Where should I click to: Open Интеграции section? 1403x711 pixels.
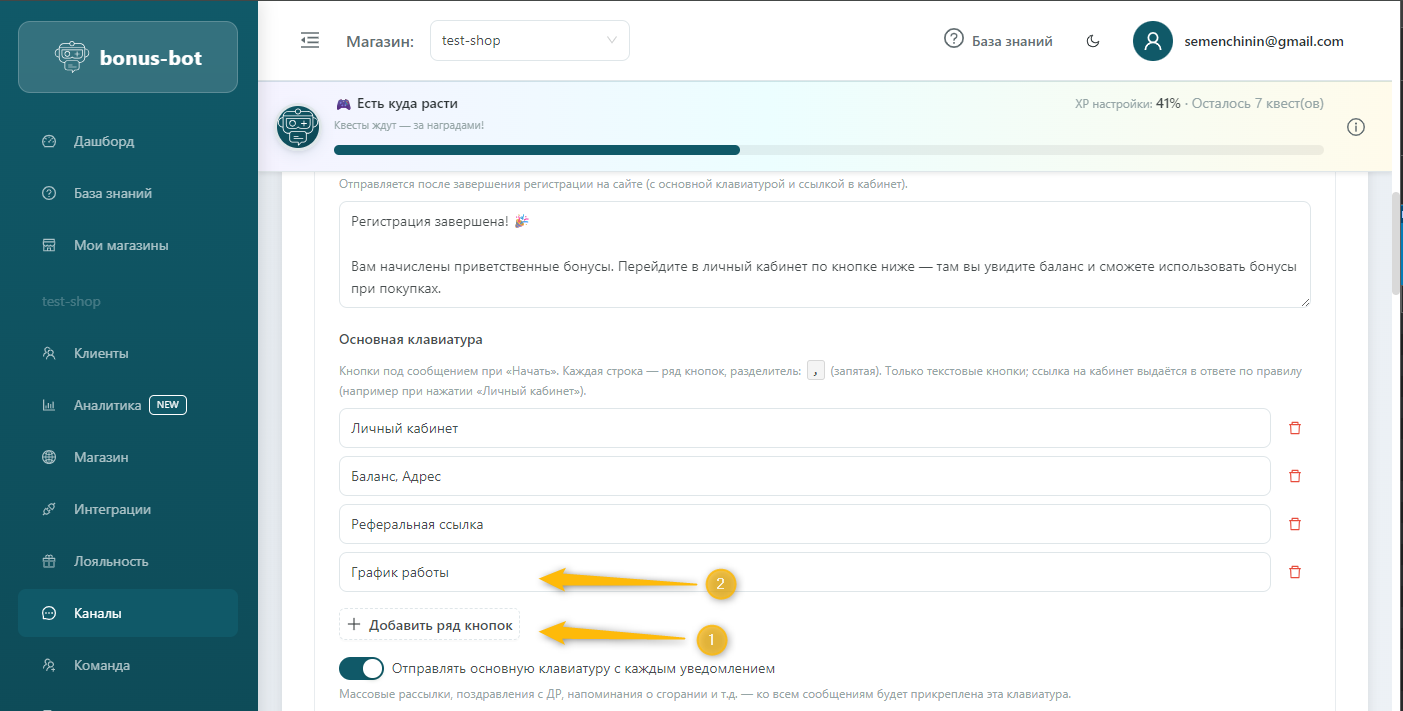click(x=128, y=509)
